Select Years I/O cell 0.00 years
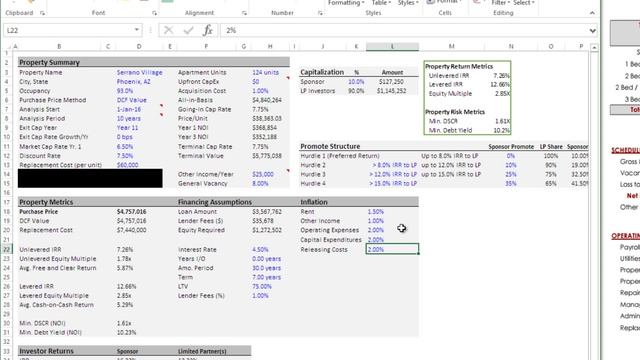640x360 pixels. 267,259
